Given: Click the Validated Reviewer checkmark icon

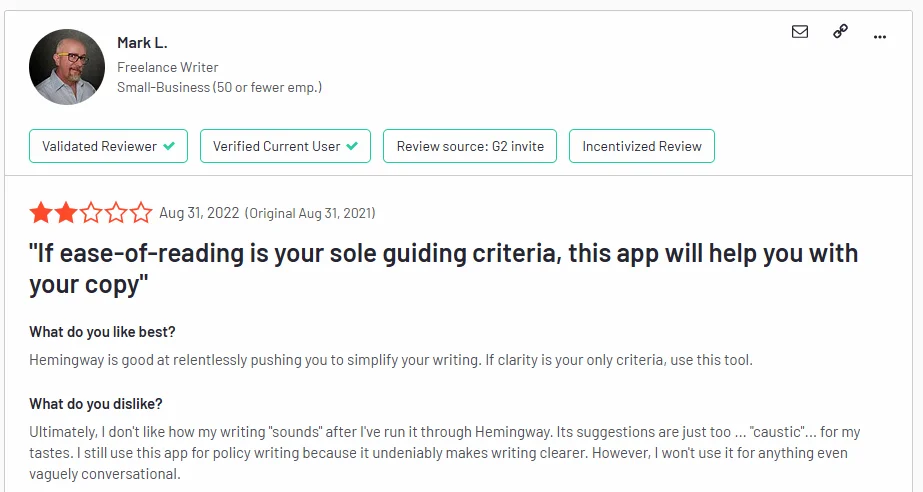Looking at the screenshot, I should click(x=169, y=146).
